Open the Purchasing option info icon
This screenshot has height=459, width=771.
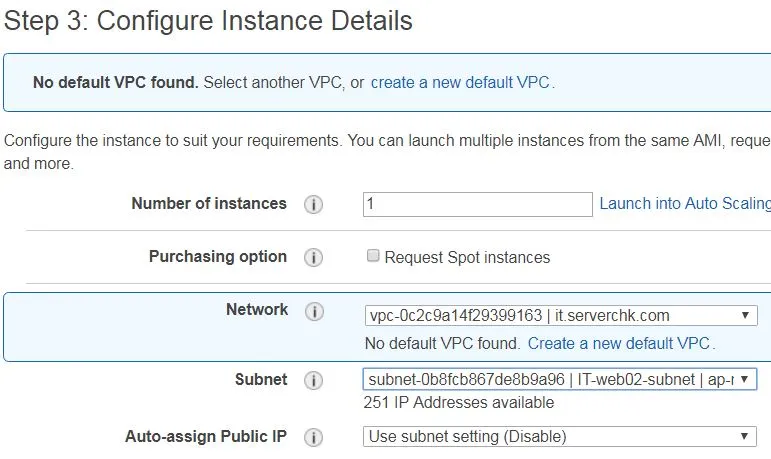pyautogui.click(x=313, y=257)
